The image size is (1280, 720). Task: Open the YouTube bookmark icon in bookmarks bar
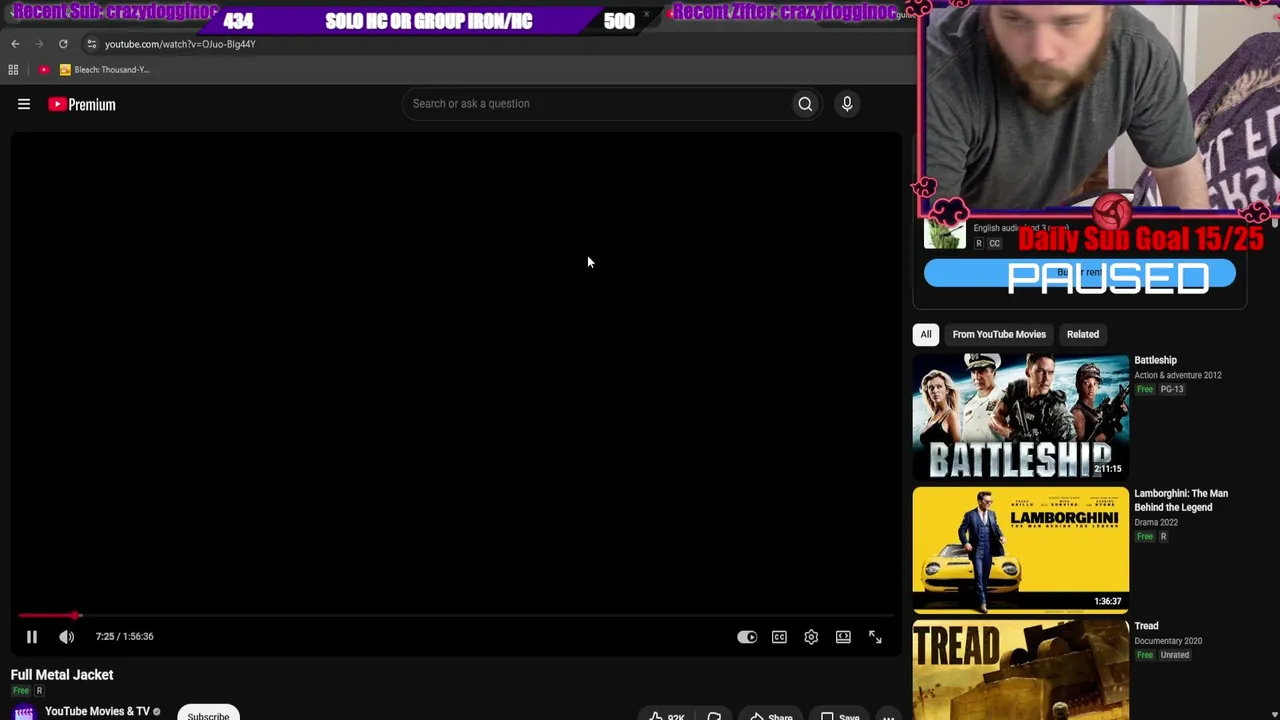point(44,70)
